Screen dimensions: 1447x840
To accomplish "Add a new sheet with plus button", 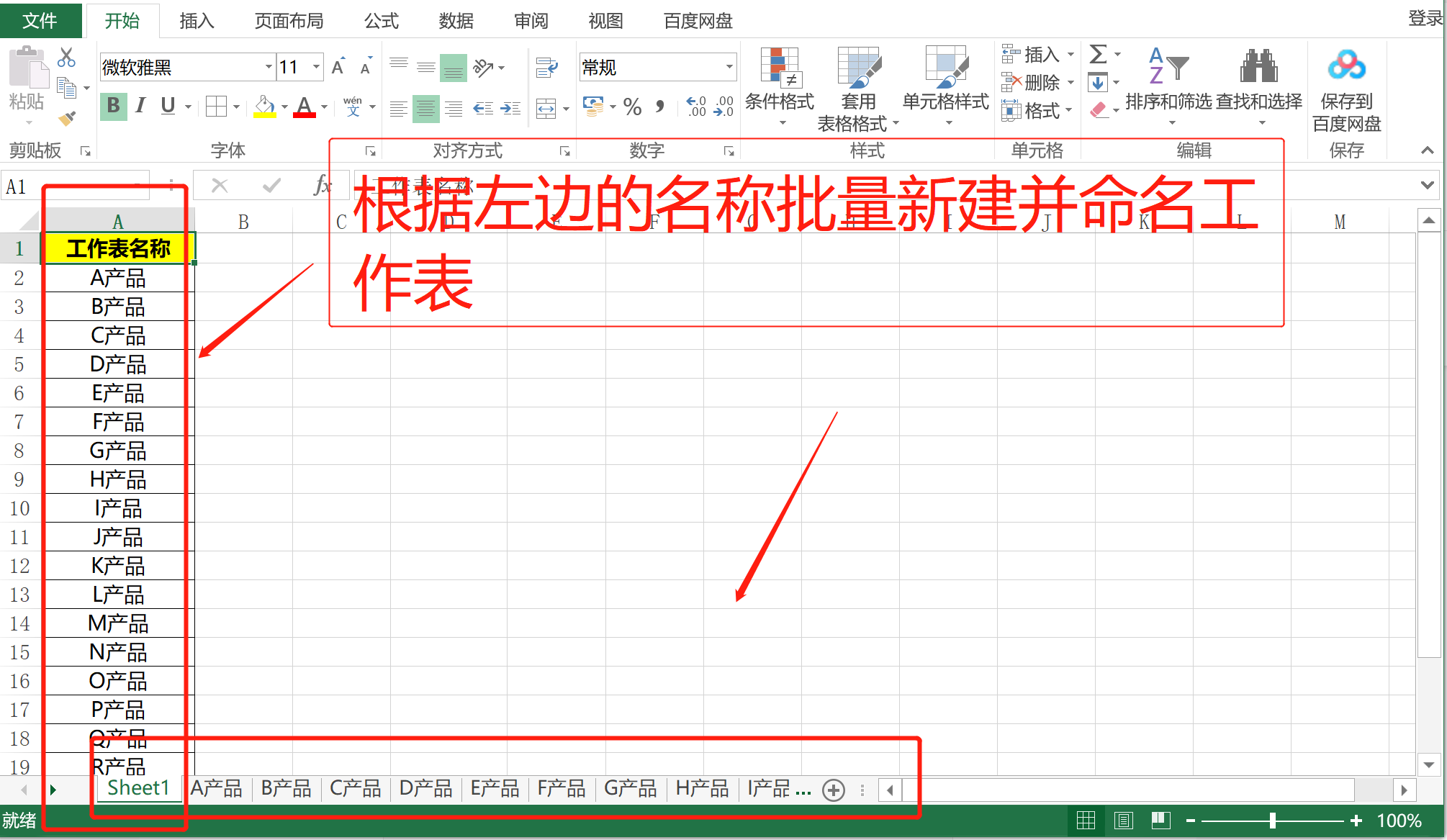I will click(834, 790).
